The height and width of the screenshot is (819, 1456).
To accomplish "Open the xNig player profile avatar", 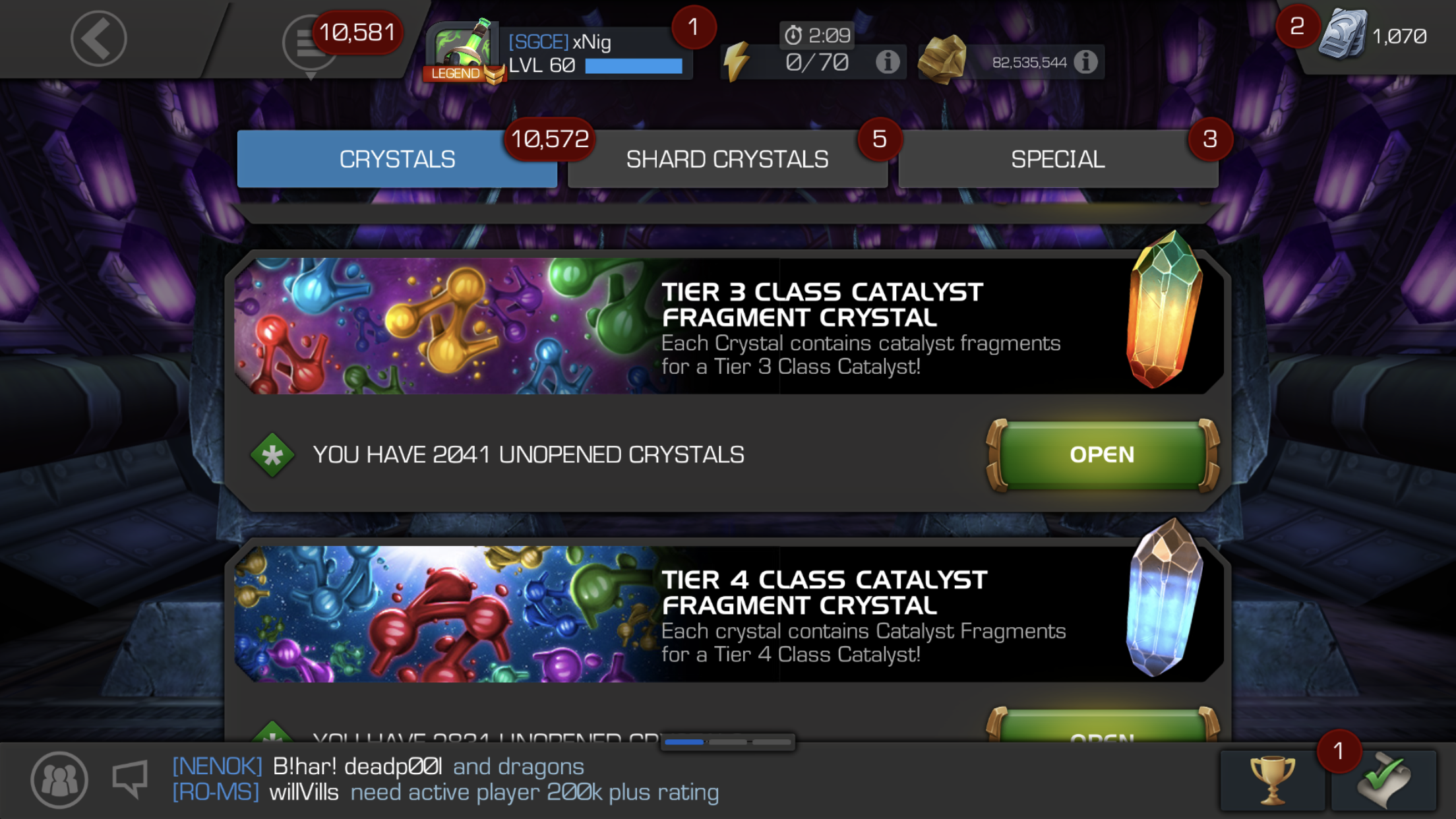I will click(x=464, y=51).
